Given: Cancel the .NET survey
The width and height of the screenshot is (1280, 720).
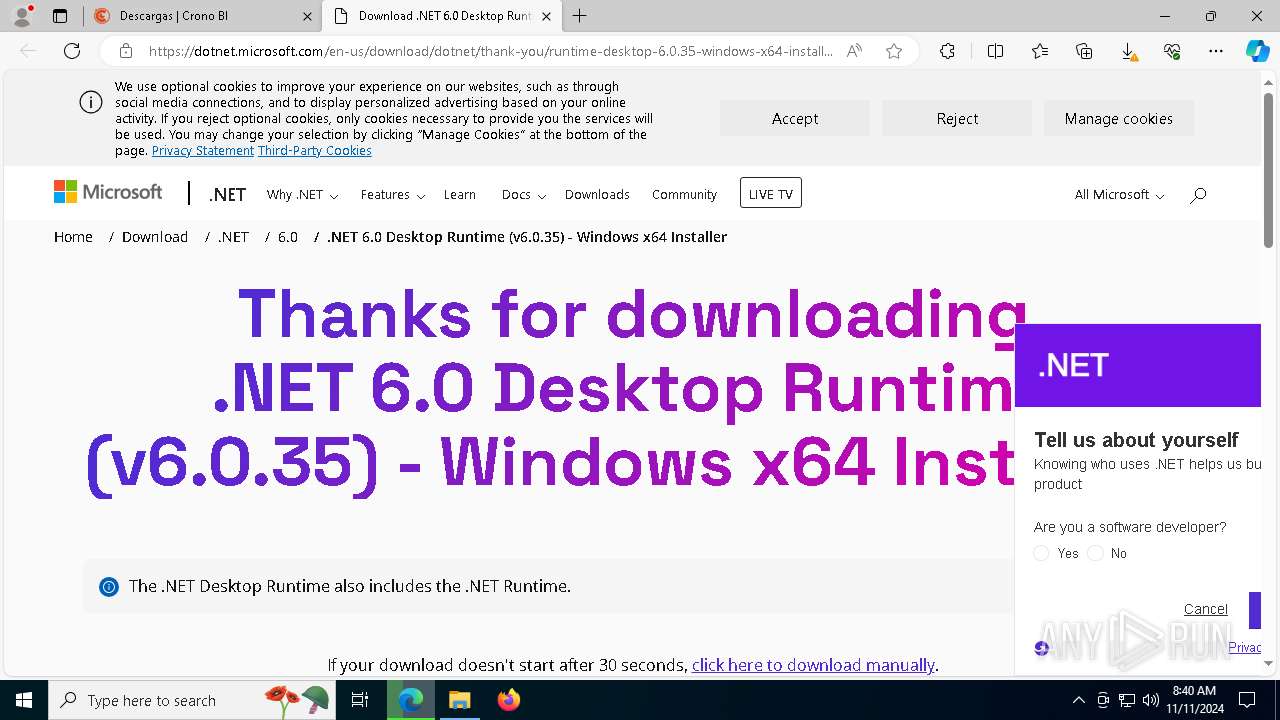Looking at the screenshot, I should tap(1205, 609).
